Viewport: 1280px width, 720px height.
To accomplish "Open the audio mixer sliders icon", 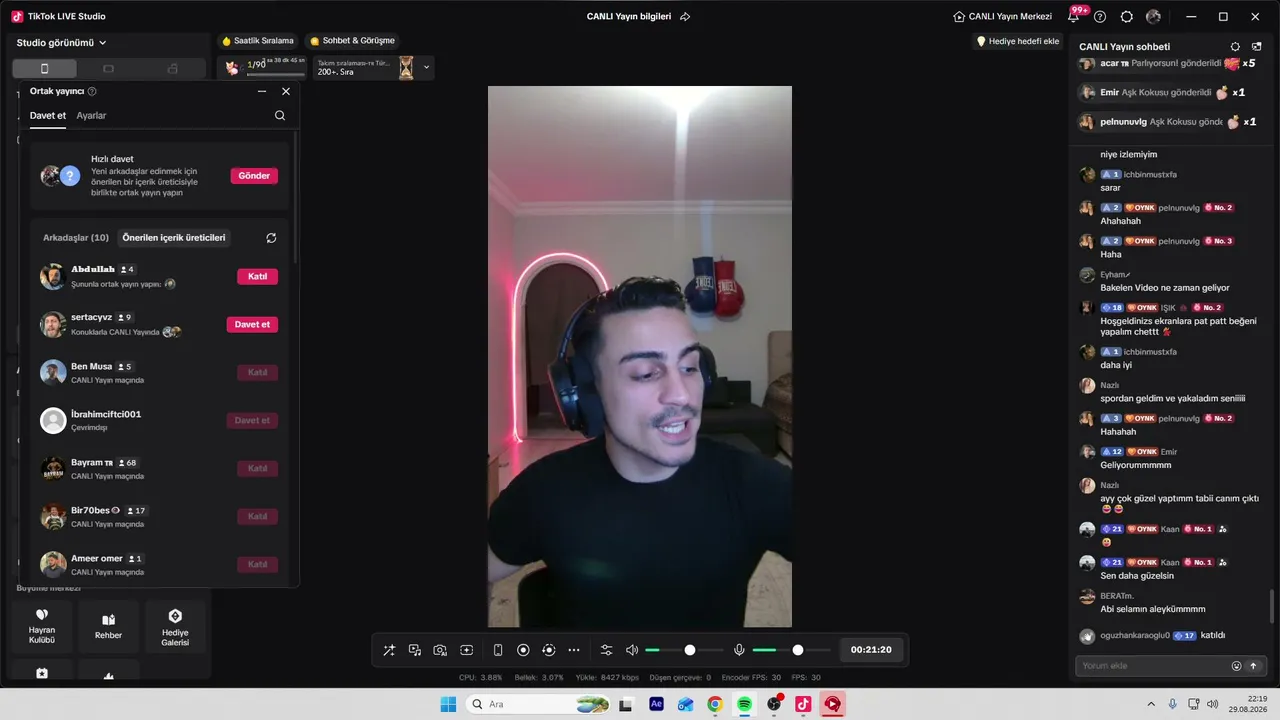I will click(606, 650).
